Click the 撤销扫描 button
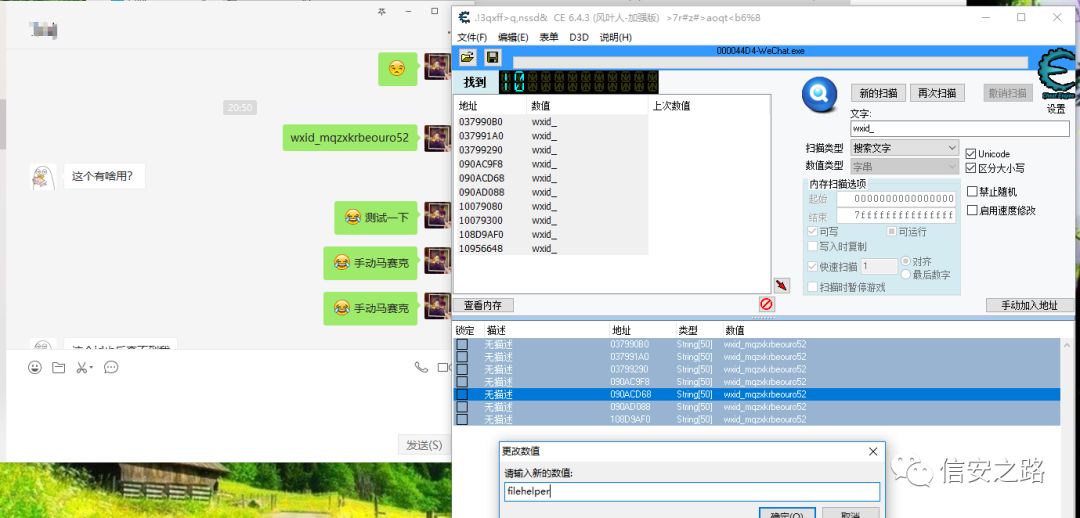Viewport: 1080px width, 518px height. coord(1007,93)
